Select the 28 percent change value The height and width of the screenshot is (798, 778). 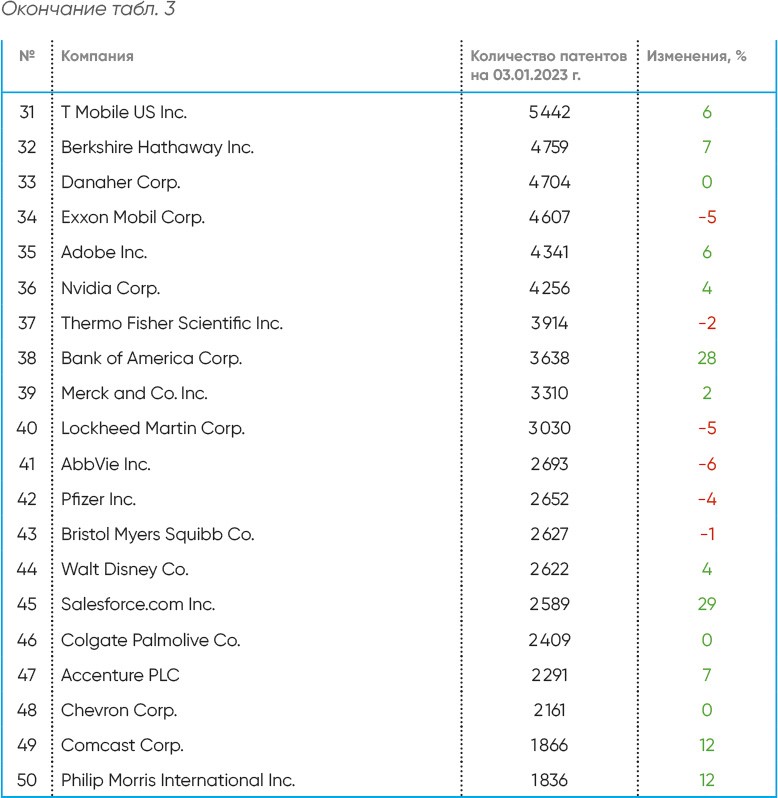pos(707,358)
